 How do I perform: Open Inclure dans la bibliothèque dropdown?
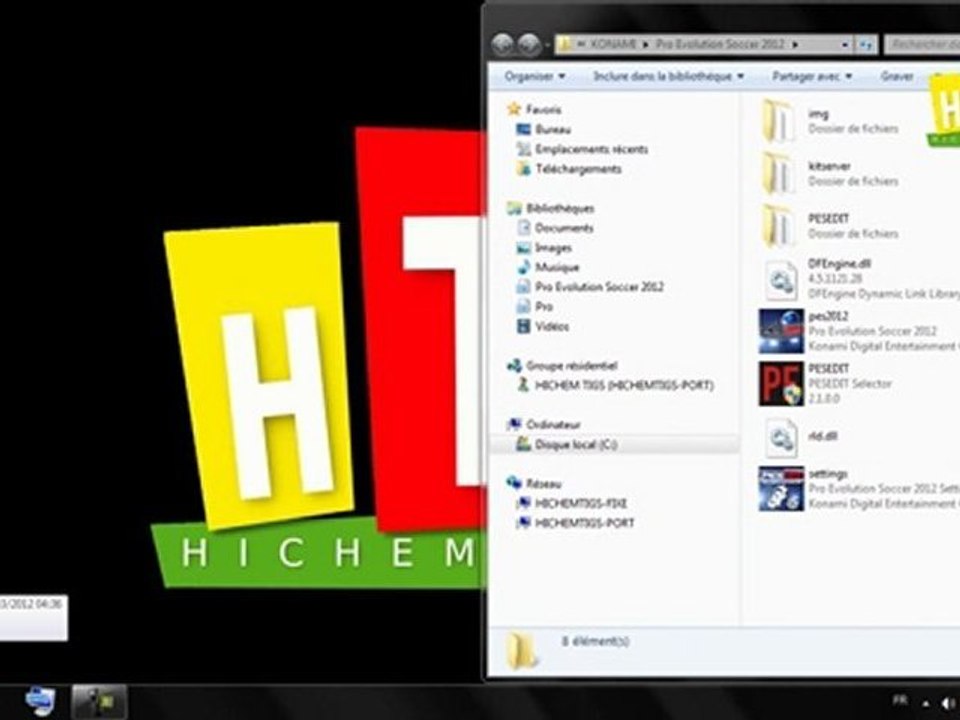click(x=669, y=77)
